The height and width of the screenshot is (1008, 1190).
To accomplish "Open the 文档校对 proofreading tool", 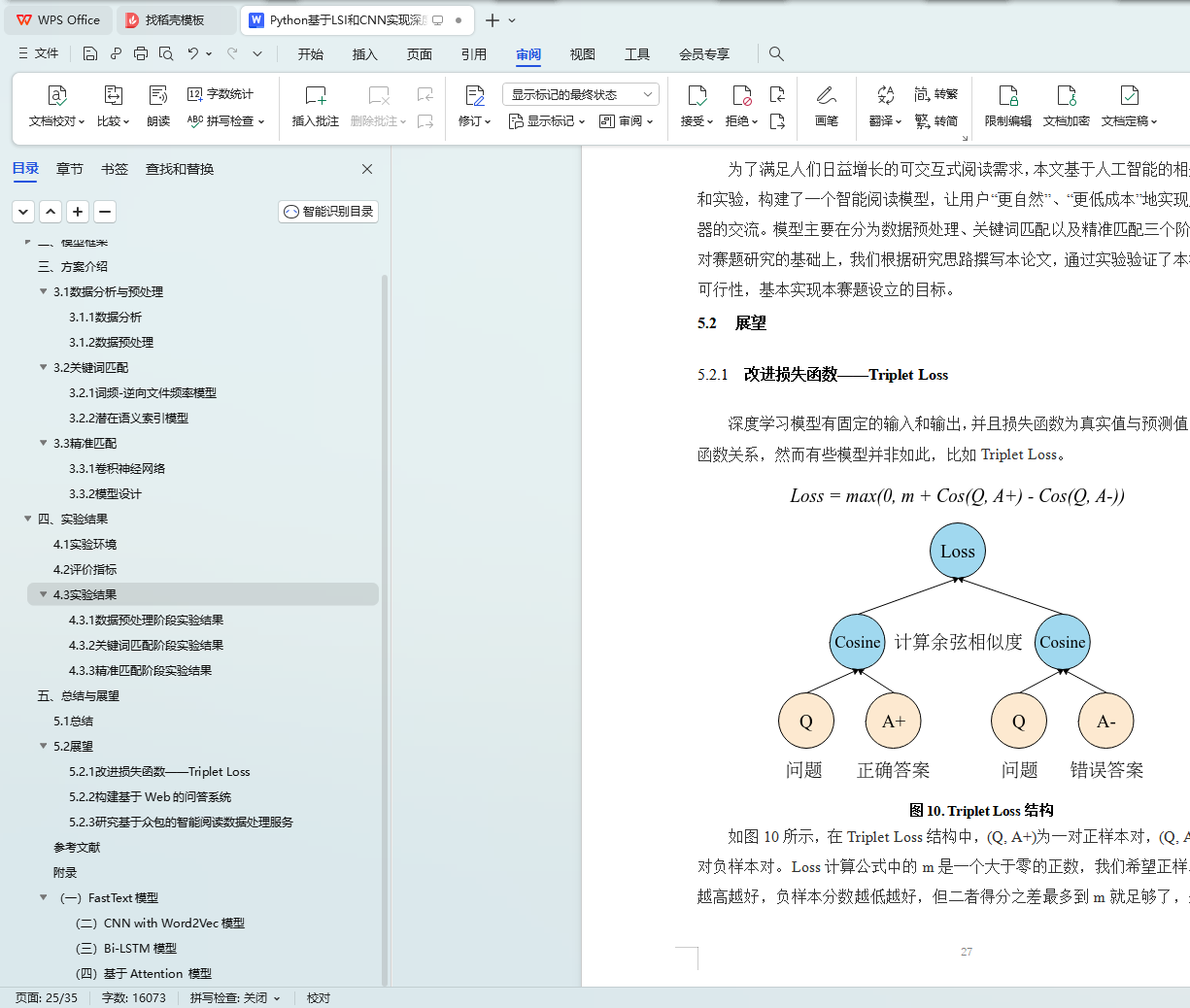I will pos(56,107).
